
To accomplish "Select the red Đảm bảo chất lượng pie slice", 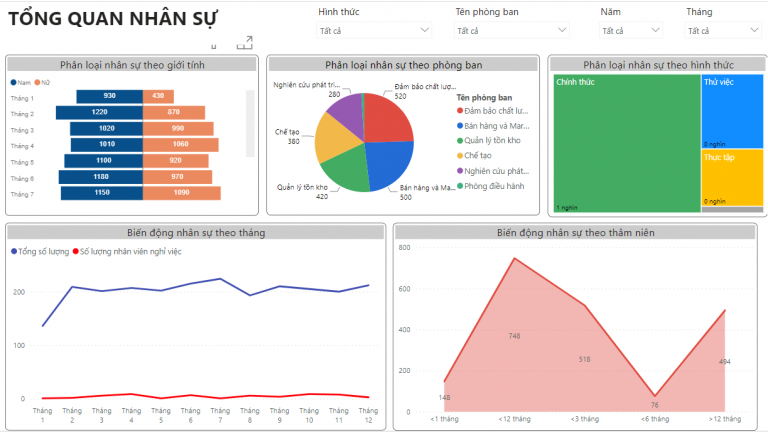I will 387,118.
